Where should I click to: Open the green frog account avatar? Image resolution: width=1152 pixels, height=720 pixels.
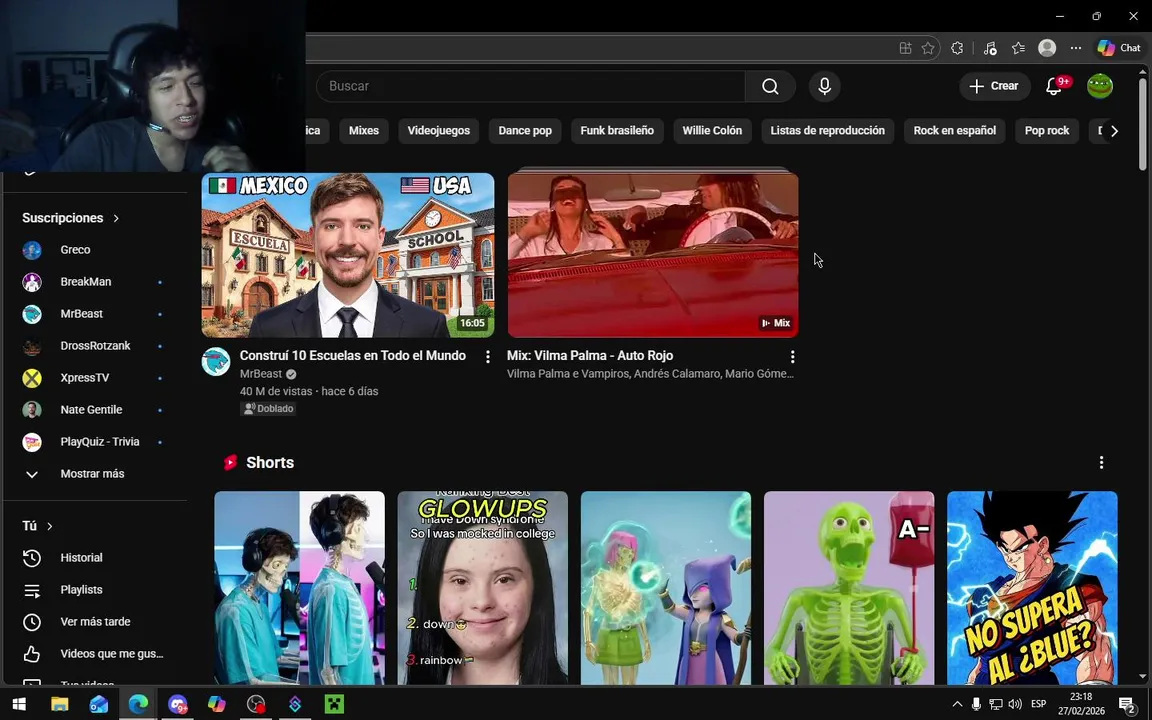[1100, 86]
